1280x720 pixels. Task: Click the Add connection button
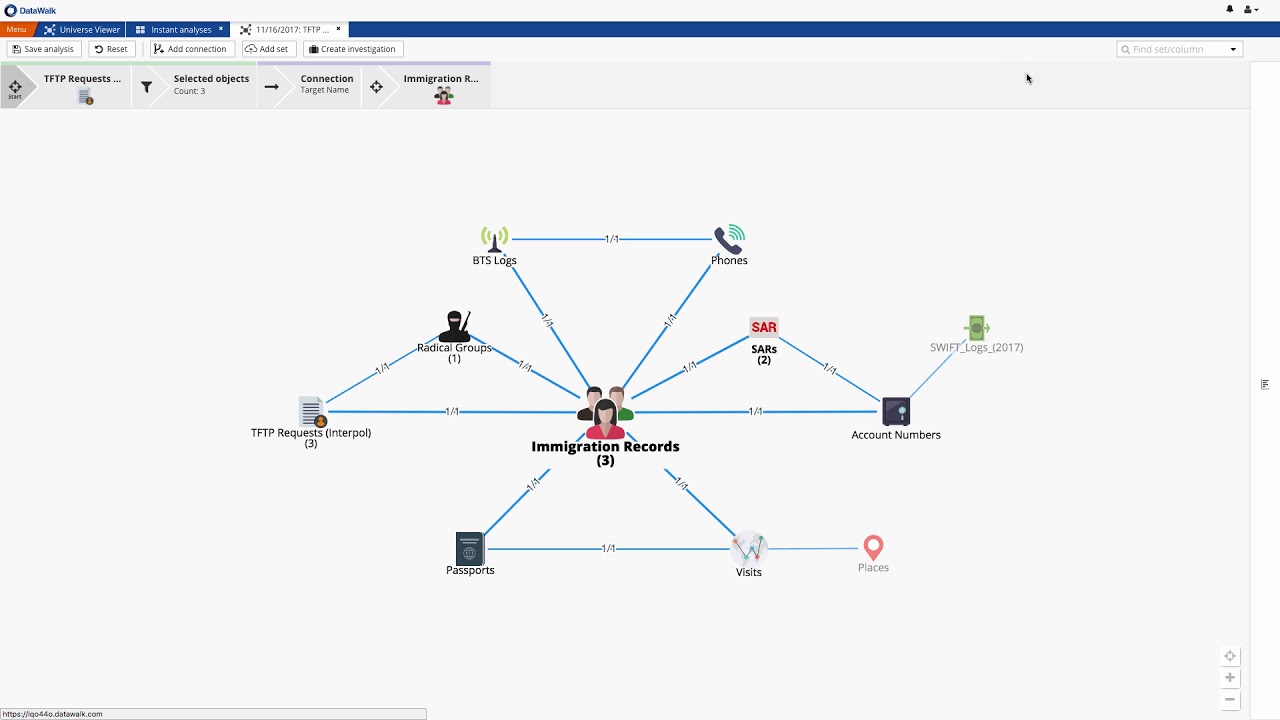coord(190,49)
